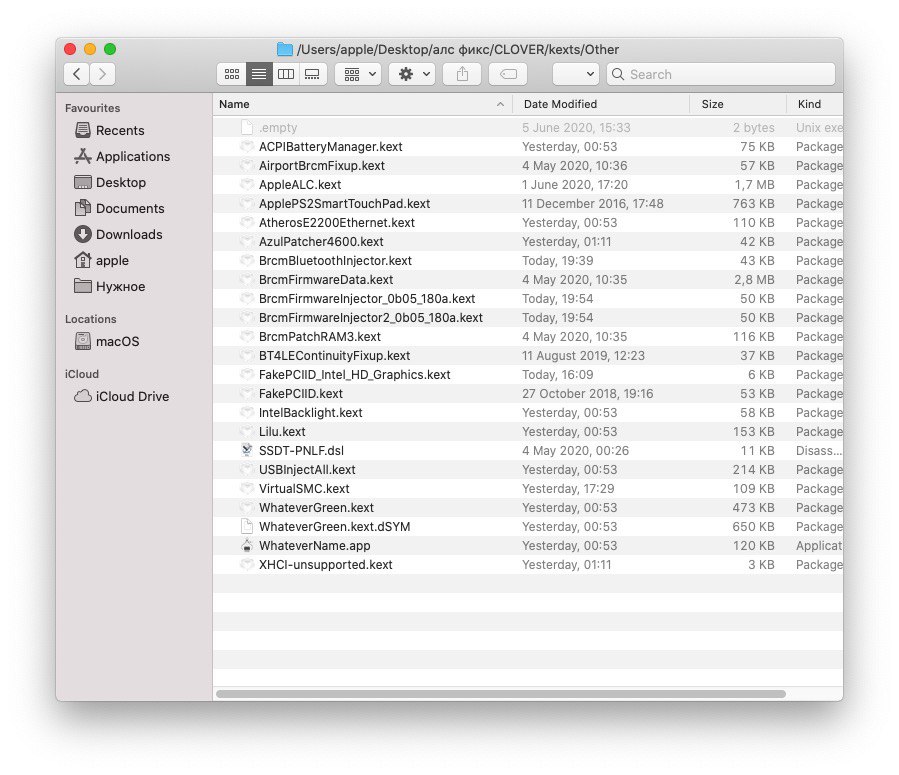Click the 2,8 MB size value

(x=755, y=279)
